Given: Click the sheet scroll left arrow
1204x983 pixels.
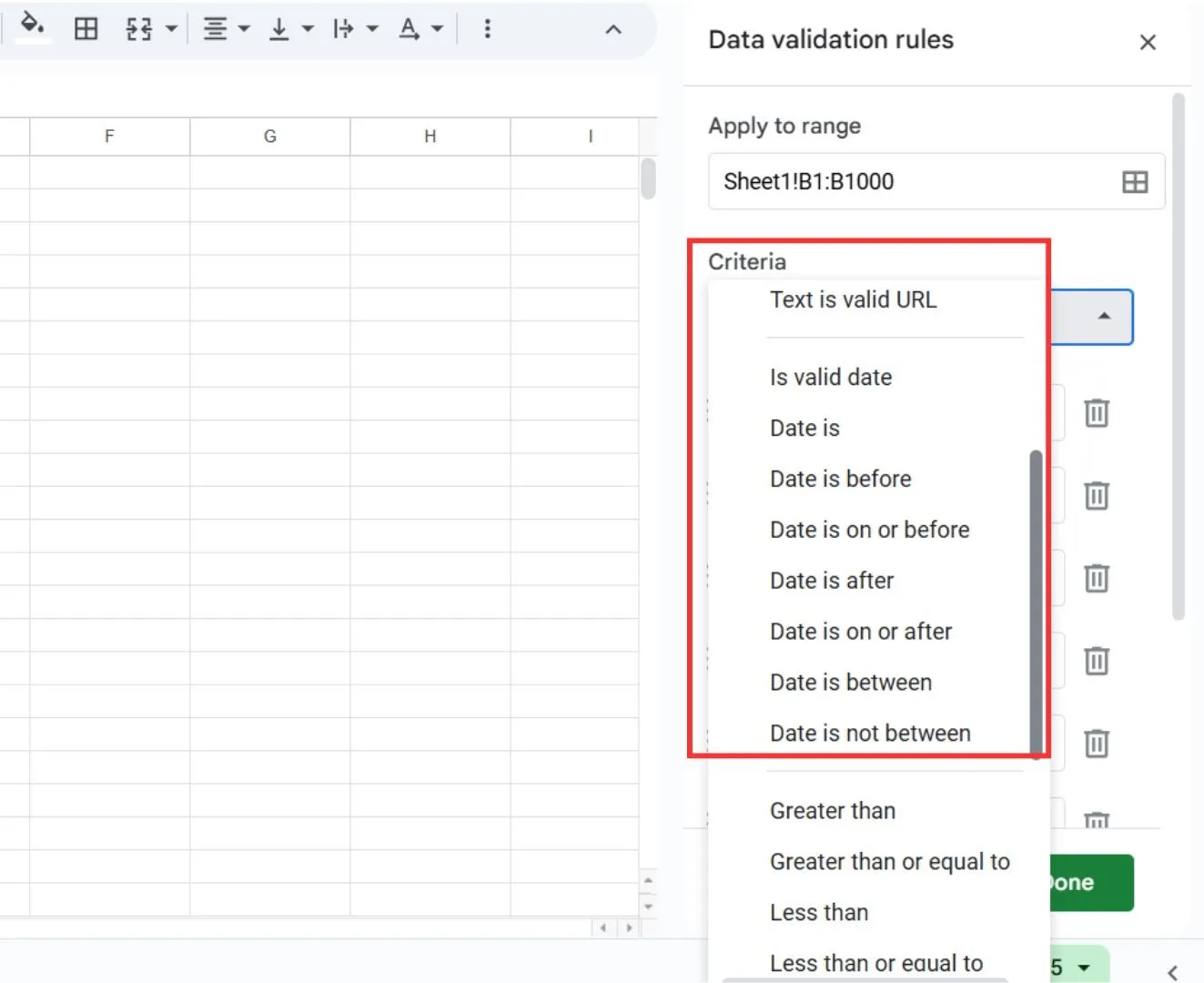Looking at the screenshot, I should coord(602,928).
